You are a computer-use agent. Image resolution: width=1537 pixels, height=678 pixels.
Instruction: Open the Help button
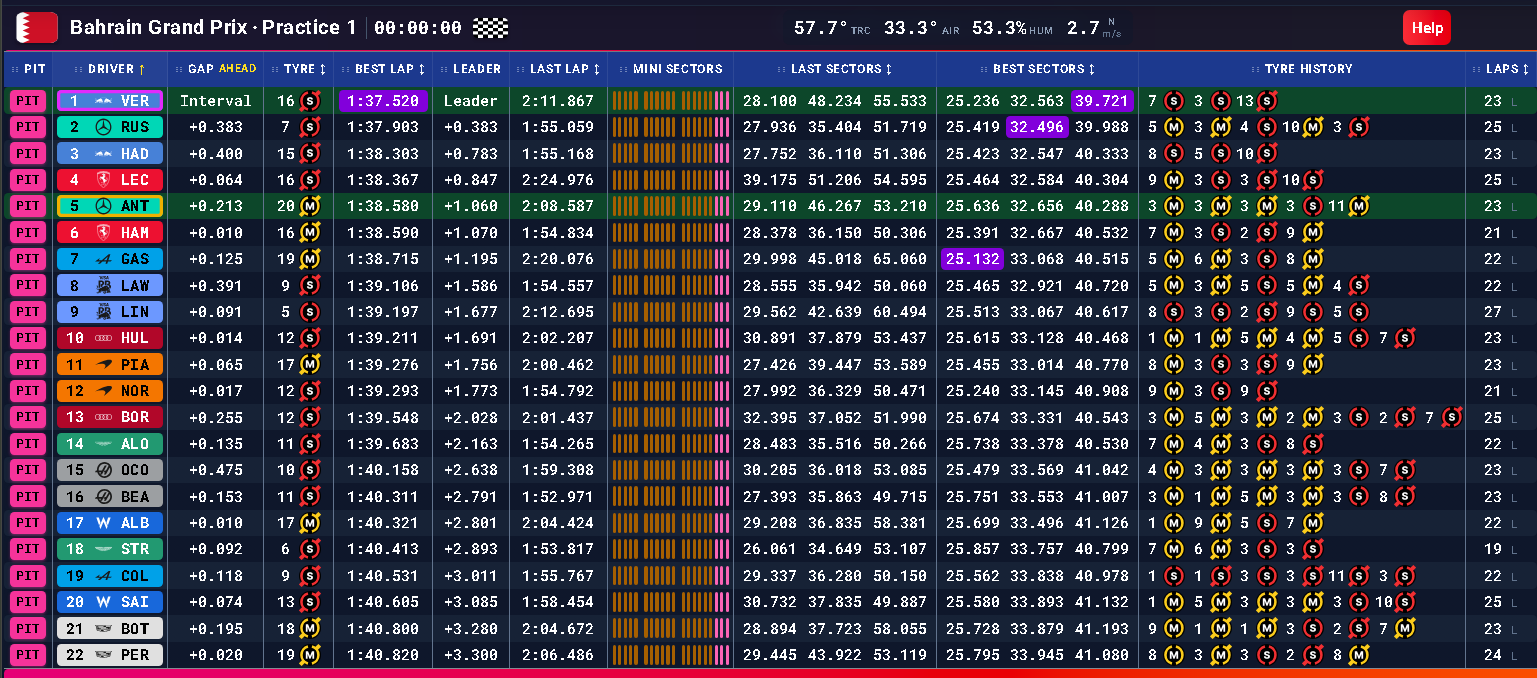click(1427, 28)
